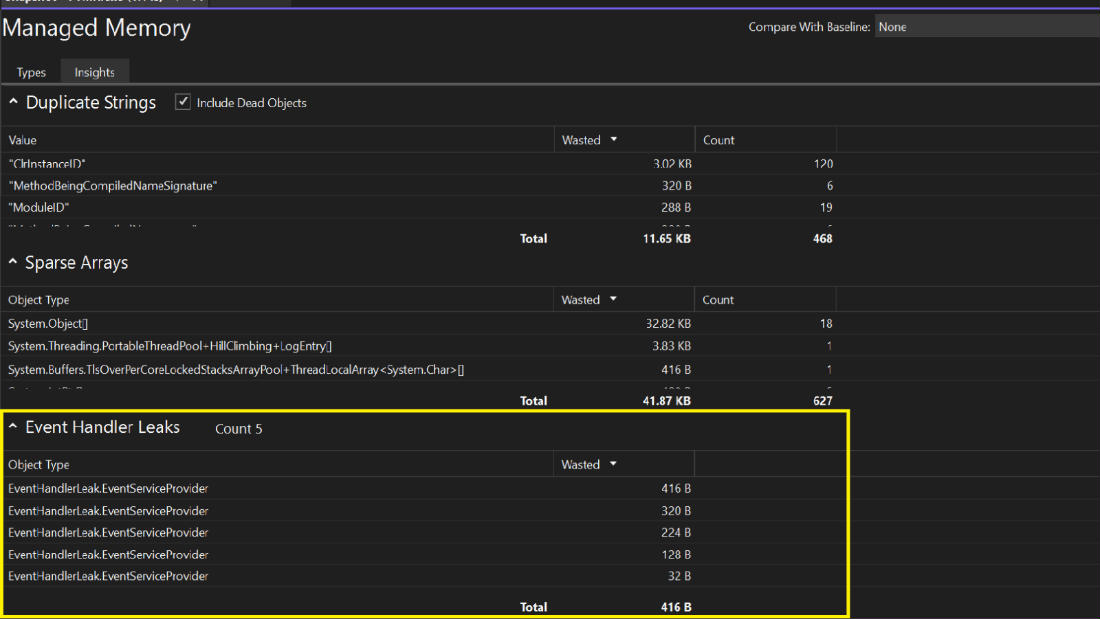Sort Sparse Arrays by Wasted column
Screen dimensions: 1100x619
coord(624,300)
